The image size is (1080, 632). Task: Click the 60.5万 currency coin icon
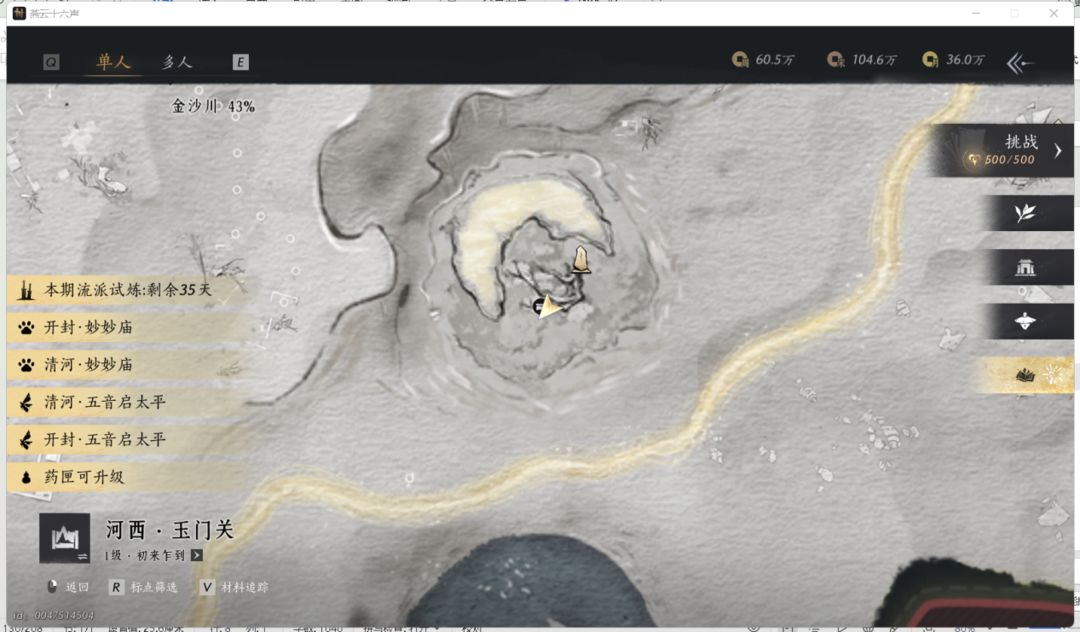click(x=740, y=60)
